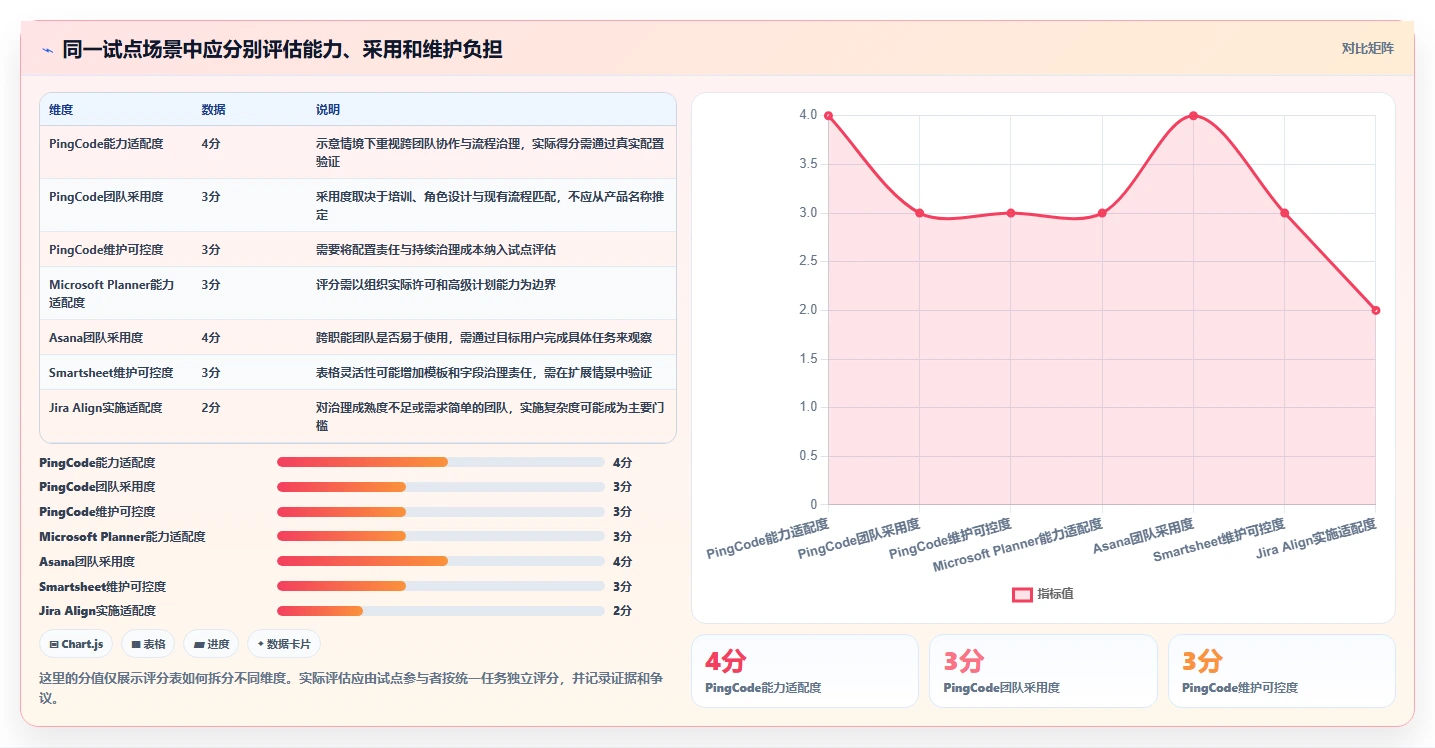Open the 3分 PingCode团队采用度 data card
Viewport: 1435px width, 748px height.
coord(1043,671)
